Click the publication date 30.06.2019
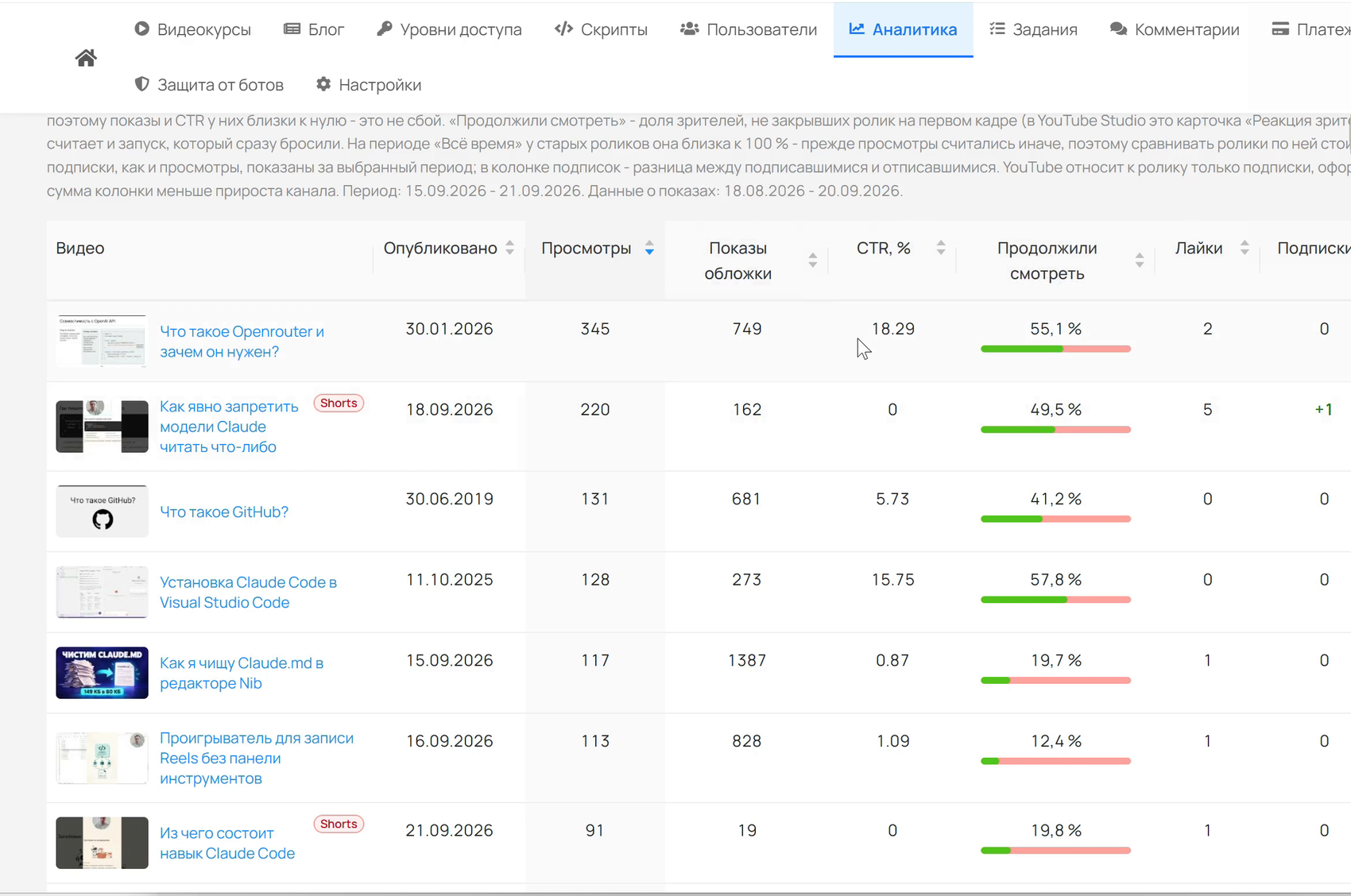1351x896 pixels. point(449,499)
